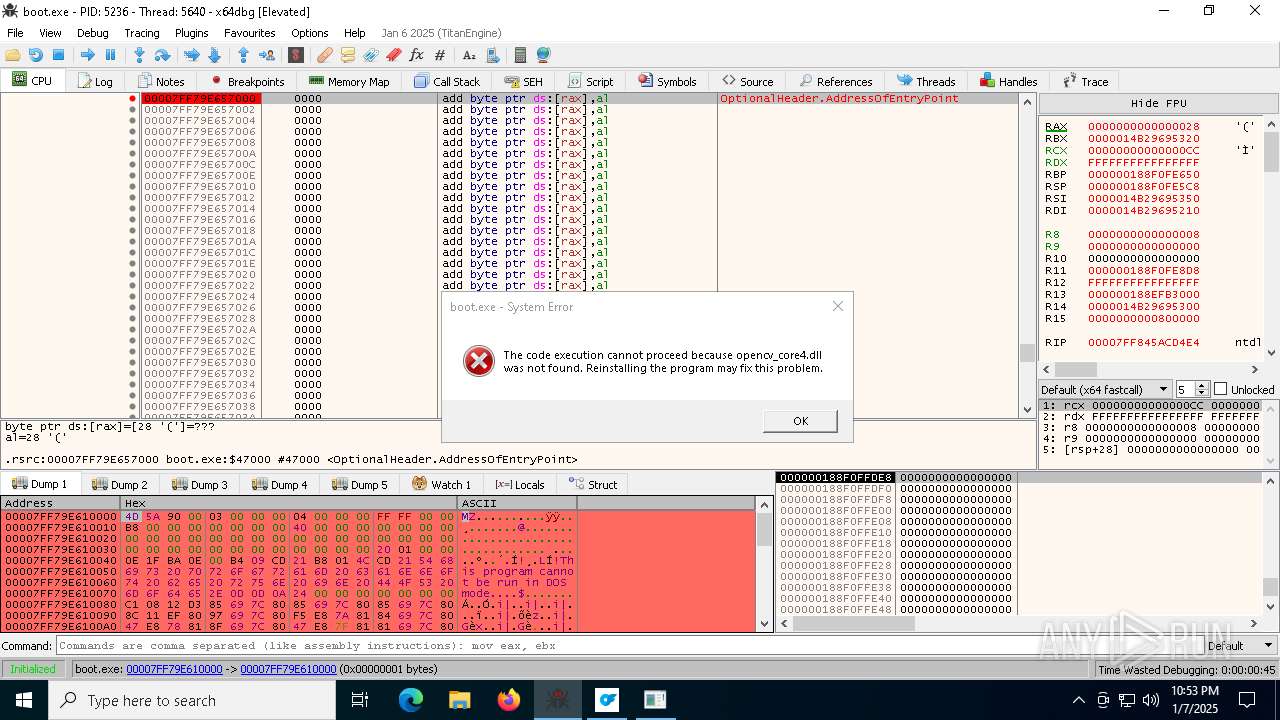The image size is (1280, 720).
Task: Open a file with the folder icon
Action: click(13, 55)
